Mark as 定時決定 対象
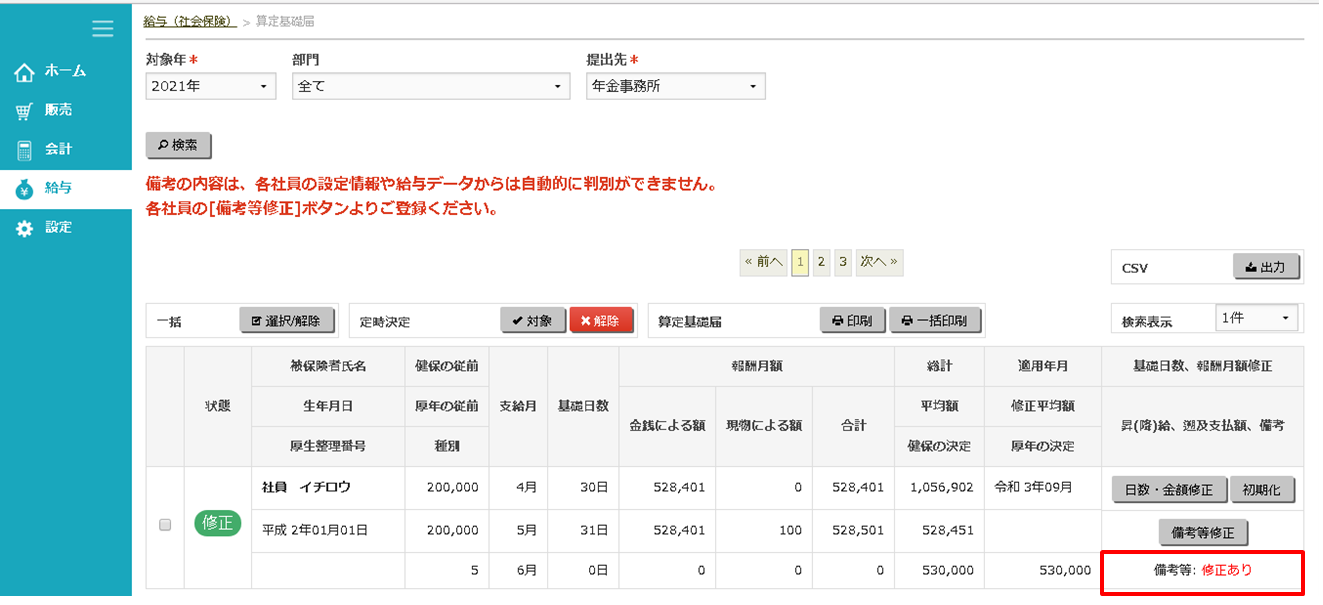Image resolution: width=1323 pixels, height=605 pixels. 532,321
